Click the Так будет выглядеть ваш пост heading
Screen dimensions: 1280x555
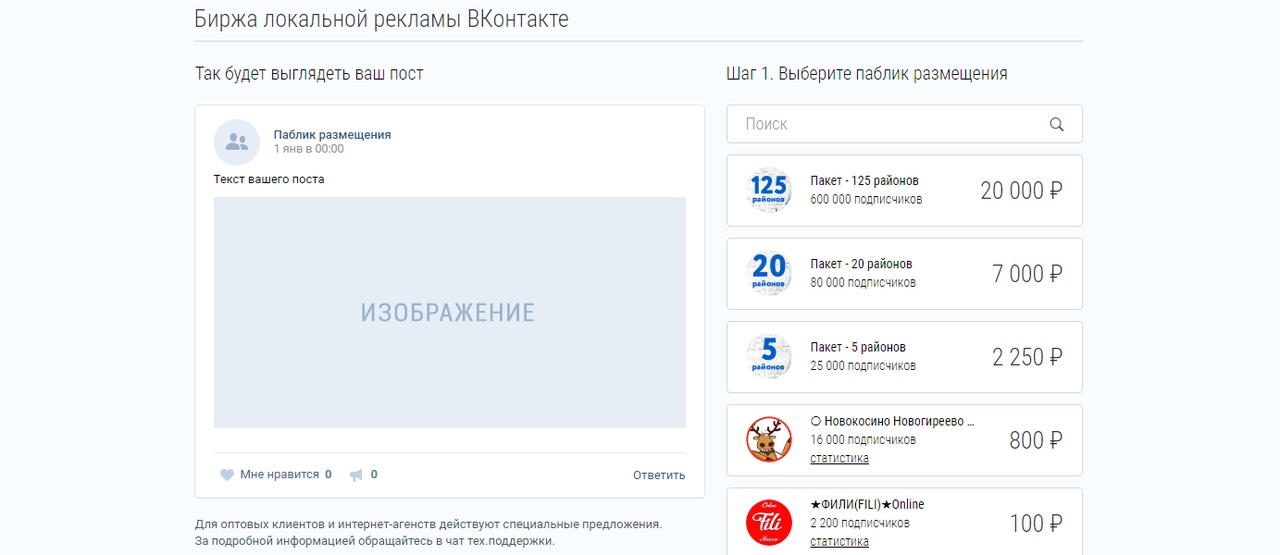pyautogui.click(x=309, y=74)
